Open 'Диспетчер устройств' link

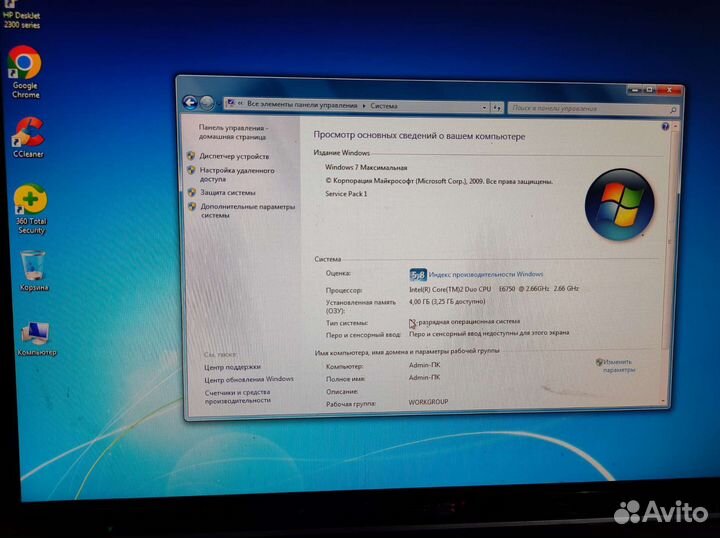(234, 156)
